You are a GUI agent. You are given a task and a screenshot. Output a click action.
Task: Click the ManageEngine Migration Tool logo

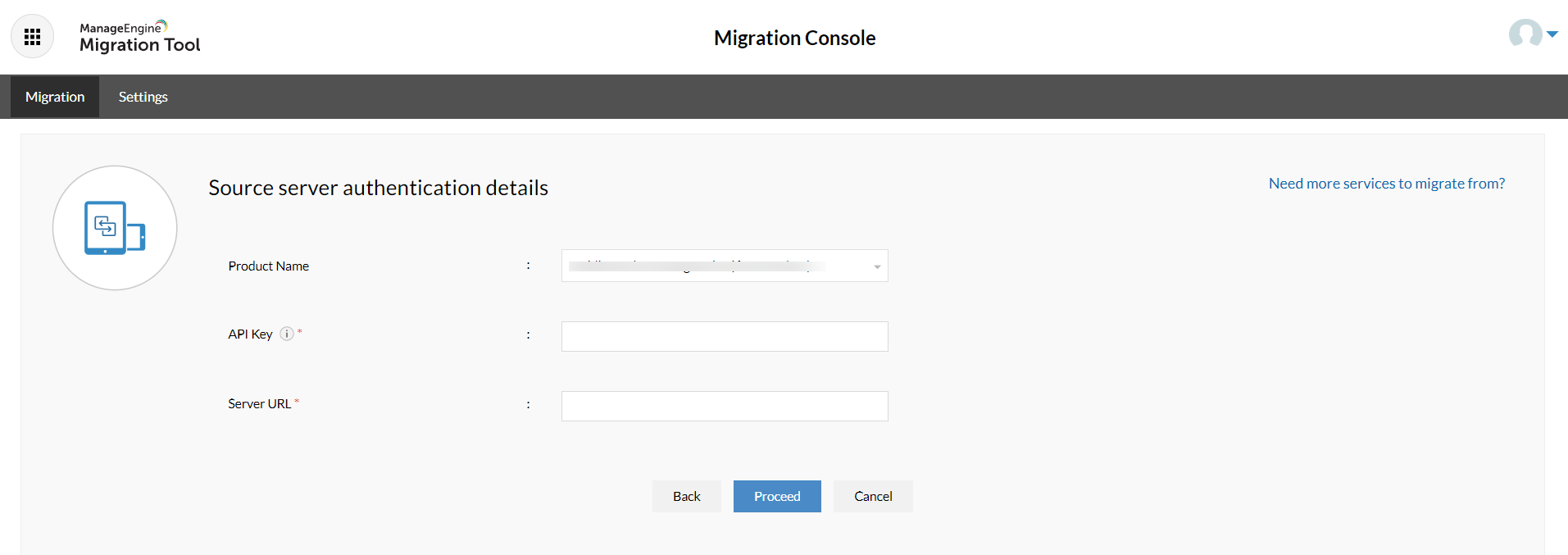click(139, 37)
